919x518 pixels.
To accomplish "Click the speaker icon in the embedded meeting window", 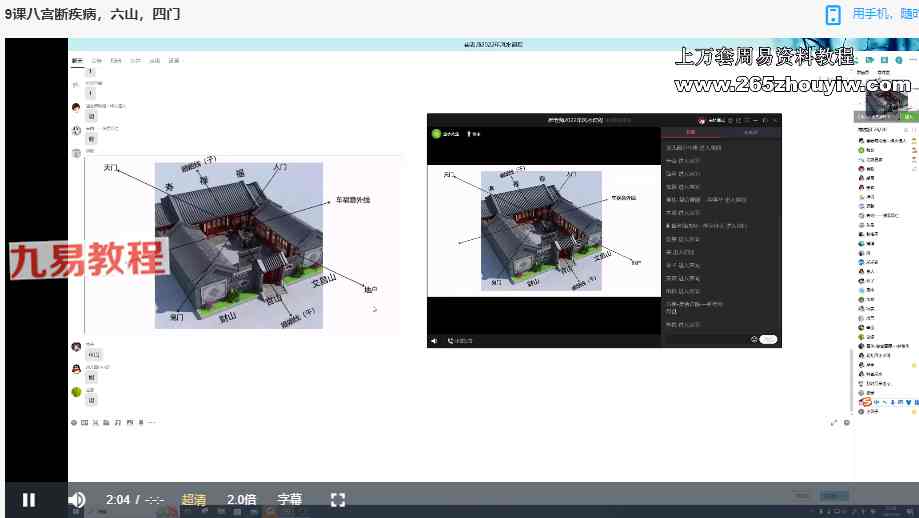I will tap(434, 340).
